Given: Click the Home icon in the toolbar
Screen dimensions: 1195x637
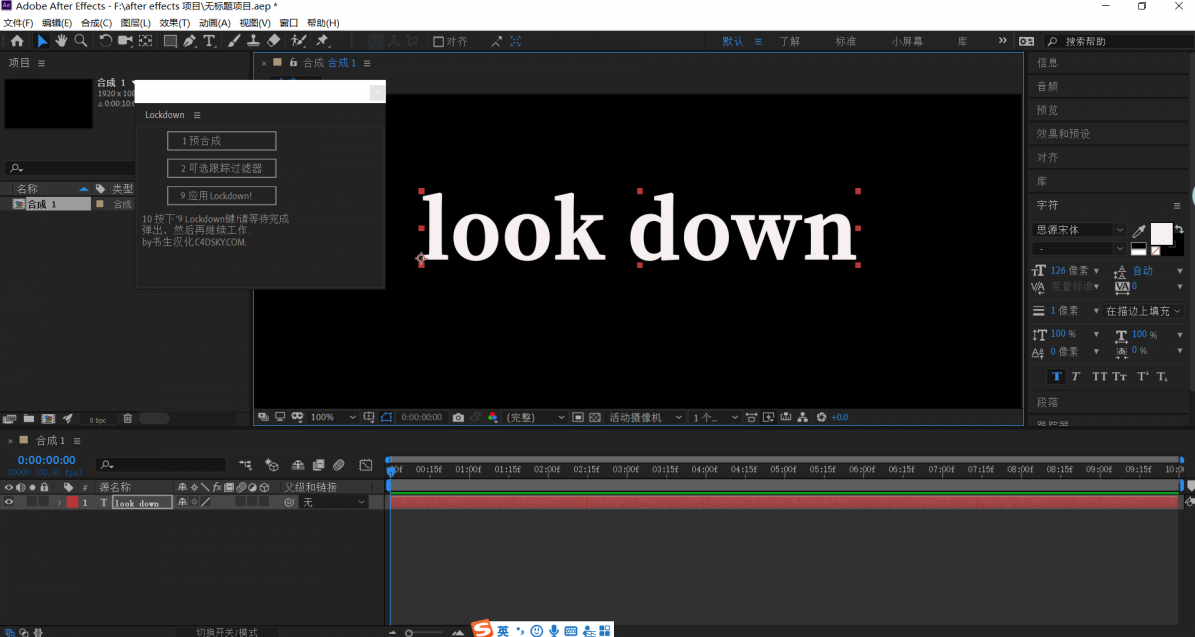Looking at the screenshot, I should point(17,41).
